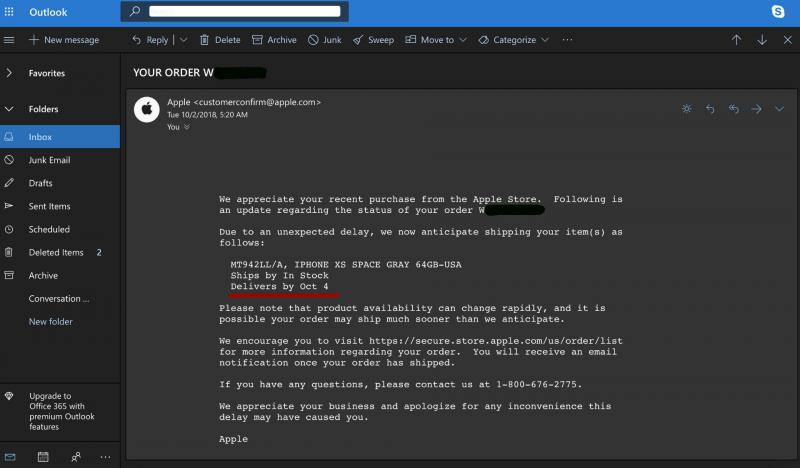
Task: Click the New message button
Action: pos(64,40)
